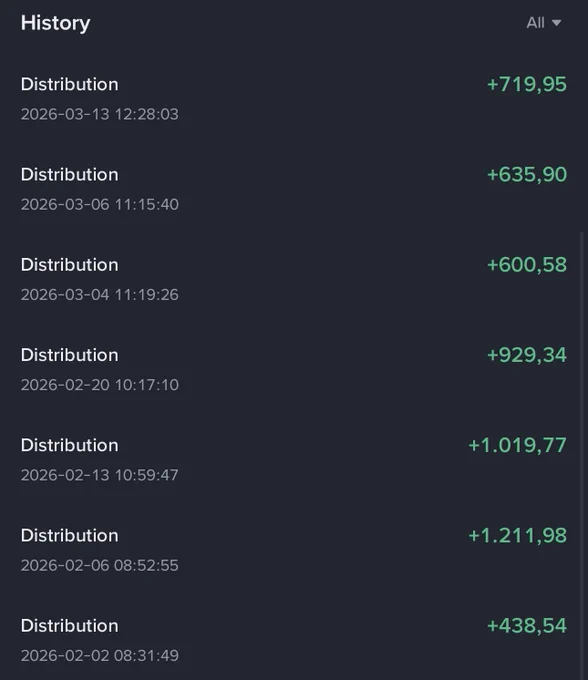Open the Distribution entry dated 2026-02-20

[294, 369]
